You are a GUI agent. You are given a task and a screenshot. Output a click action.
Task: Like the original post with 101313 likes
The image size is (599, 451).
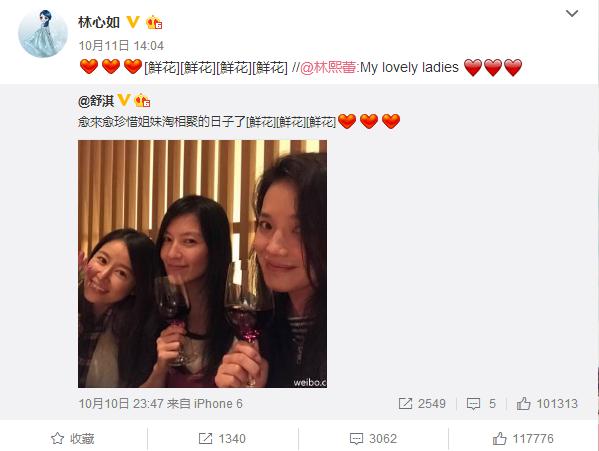547,404
